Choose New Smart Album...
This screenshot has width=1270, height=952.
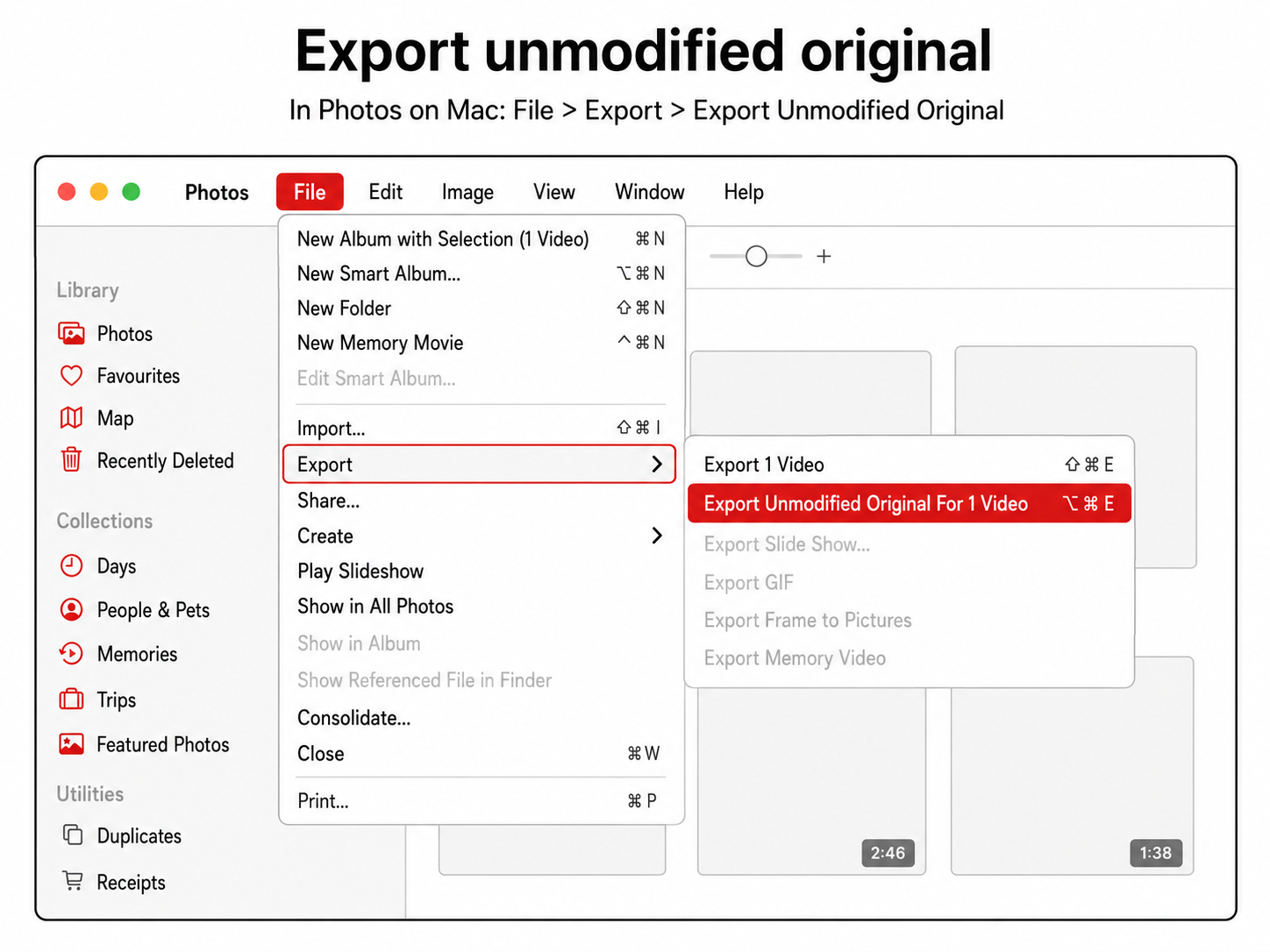pos(481,274)
